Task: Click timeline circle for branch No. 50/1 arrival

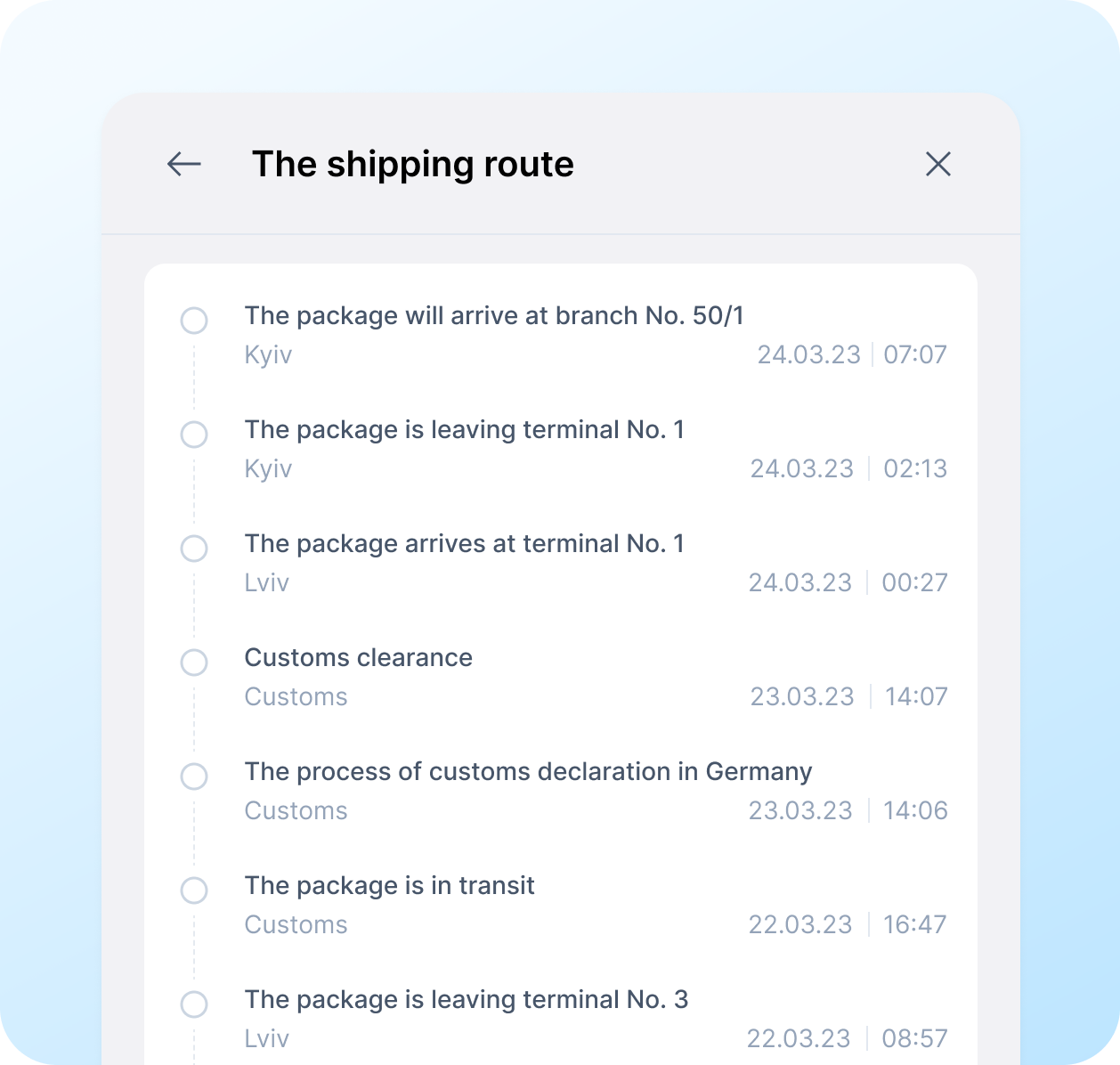Action: click(x=194, y=321)
